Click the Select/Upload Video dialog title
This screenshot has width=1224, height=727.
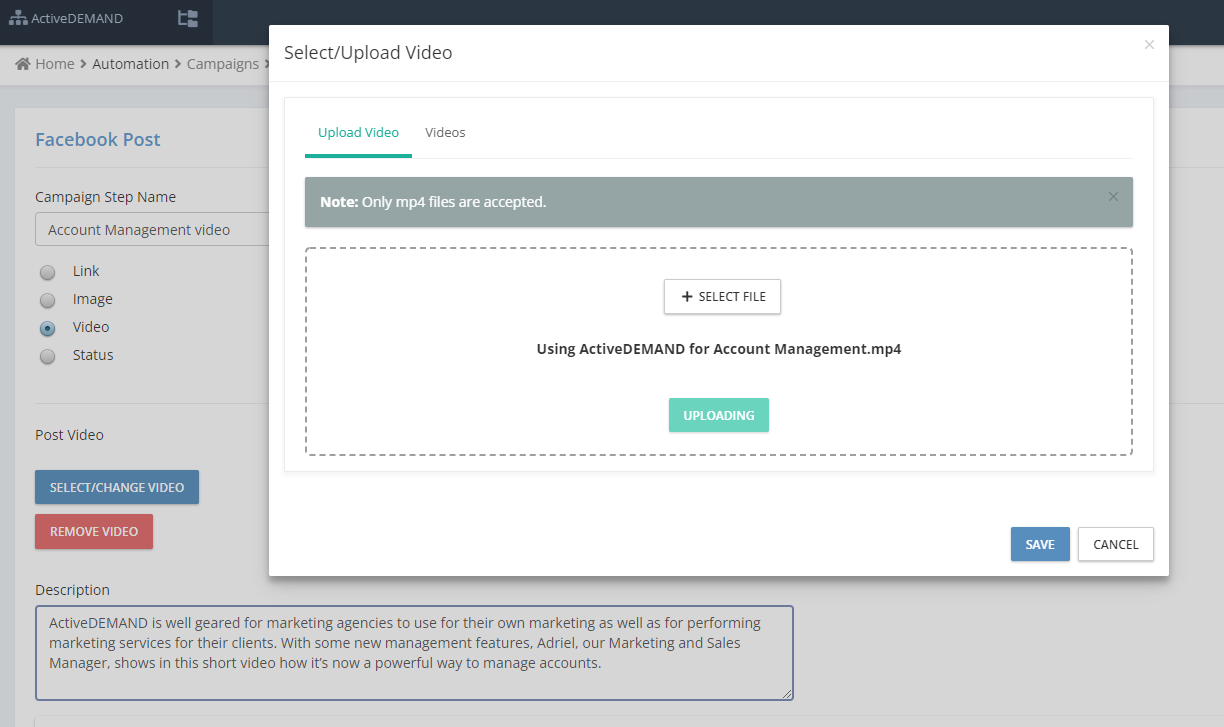[368, 53]
